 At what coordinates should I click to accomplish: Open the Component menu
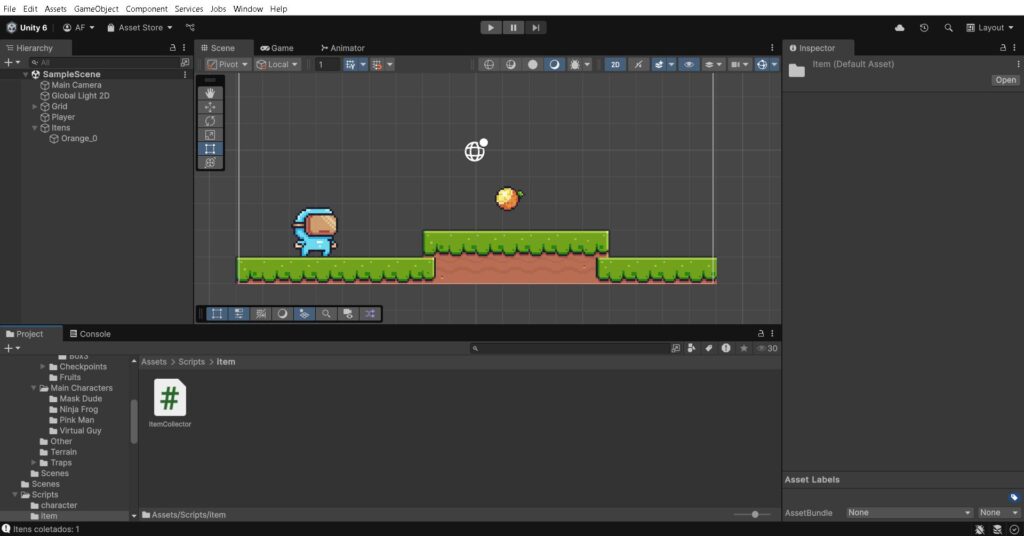[x=146, y=8]
